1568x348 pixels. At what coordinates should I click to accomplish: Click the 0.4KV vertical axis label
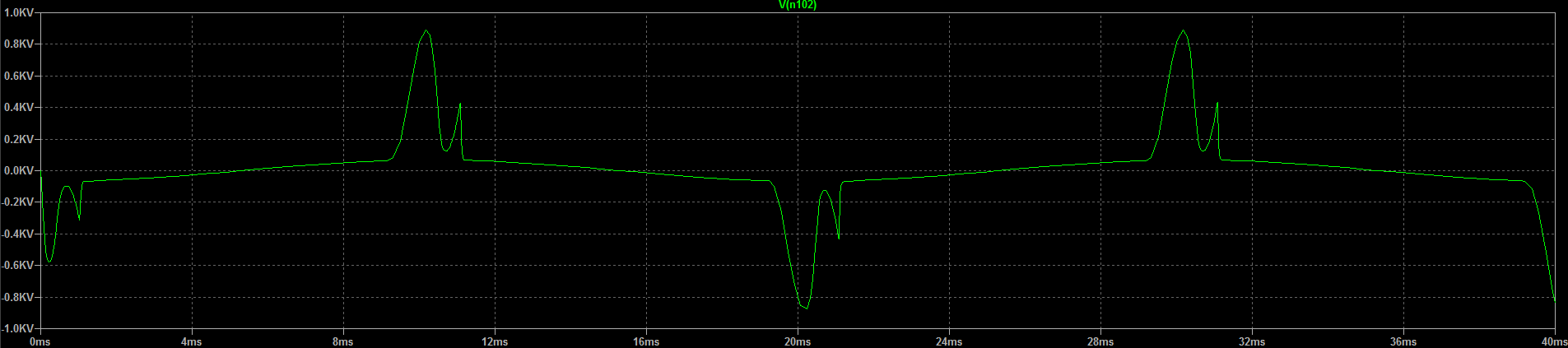[19, 108]
